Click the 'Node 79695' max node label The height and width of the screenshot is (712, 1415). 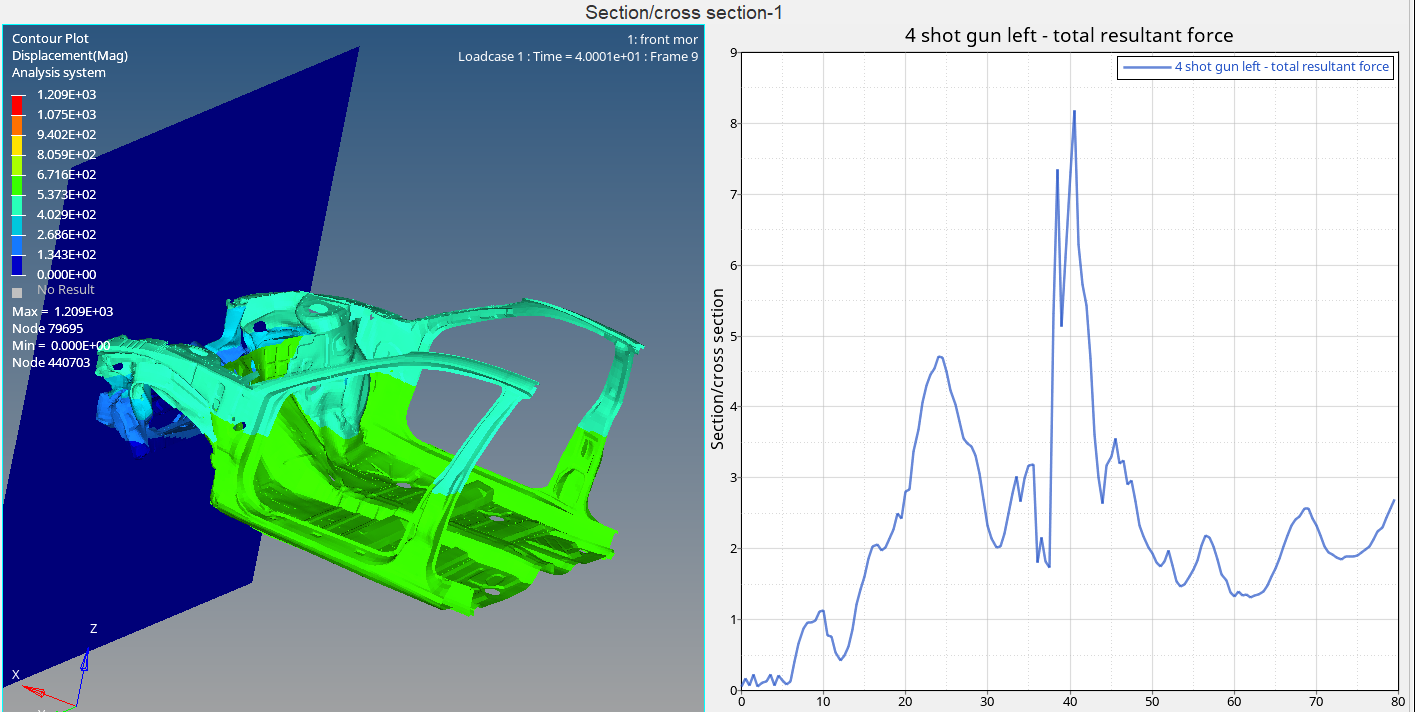48,329
